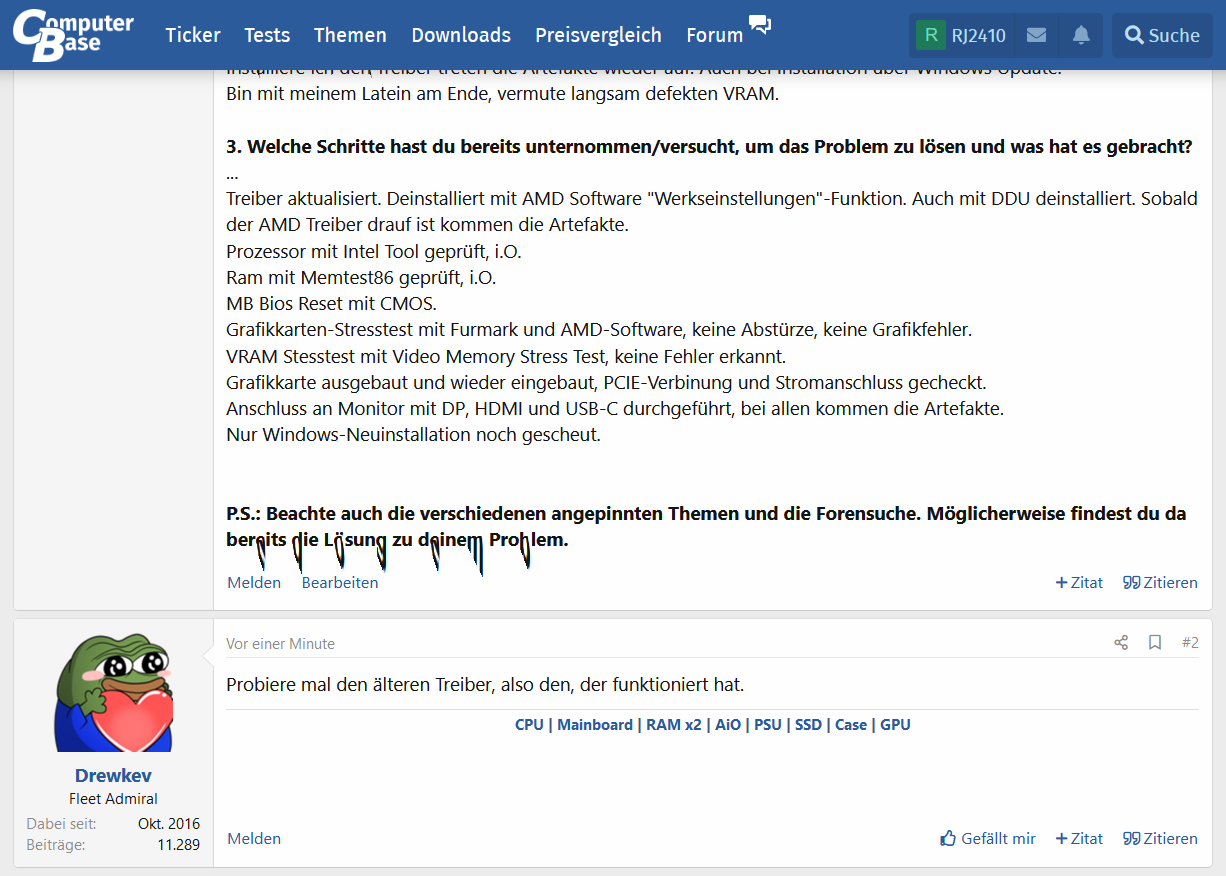This screenshot has width=1226, height=876.
Task: Open the Suche search button
Action: (x=1162, y=35)
